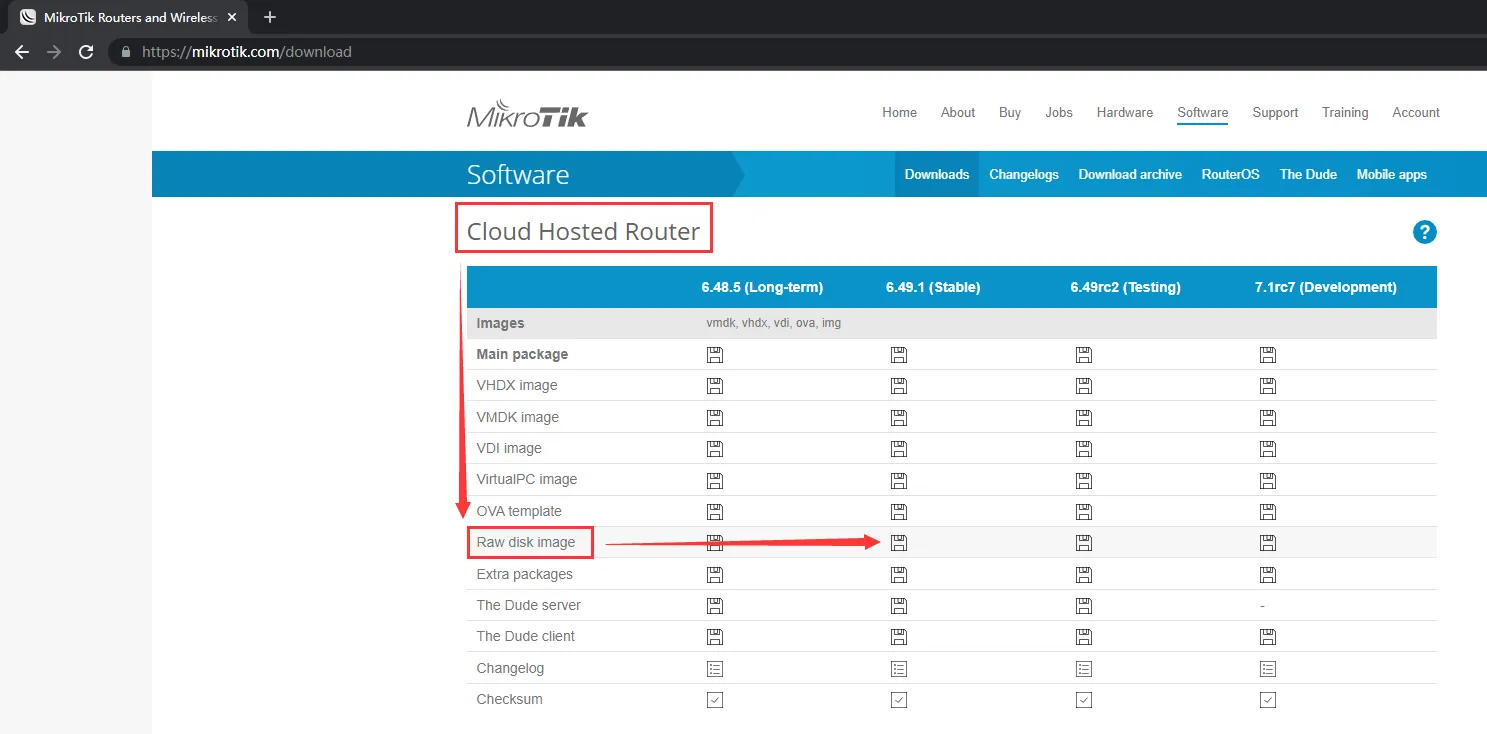
Task: Open the Checksum for 6.49.1 Stable
Action: [898, 699]
